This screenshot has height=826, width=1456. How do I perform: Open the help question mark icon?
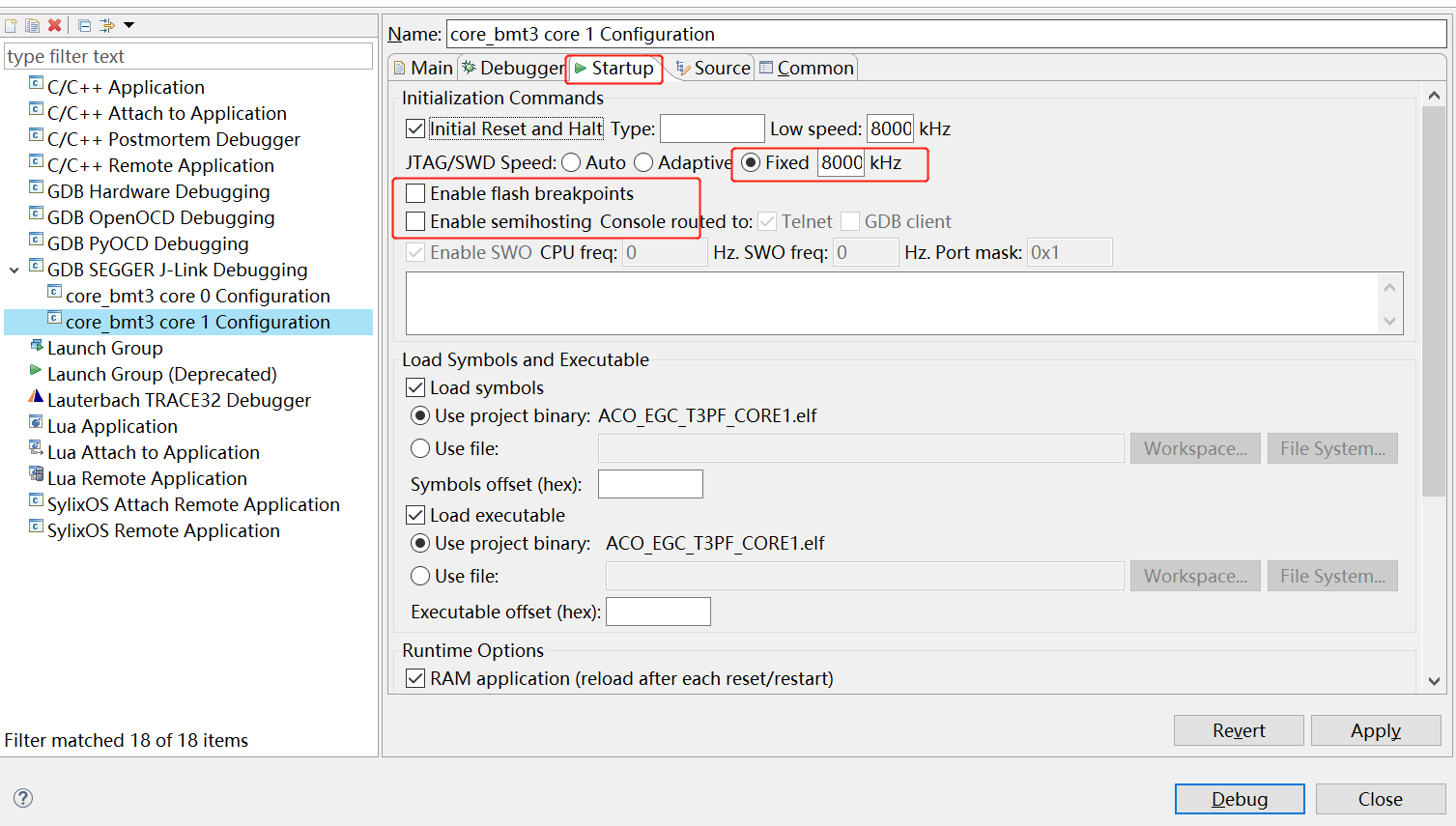click(23, 798)
